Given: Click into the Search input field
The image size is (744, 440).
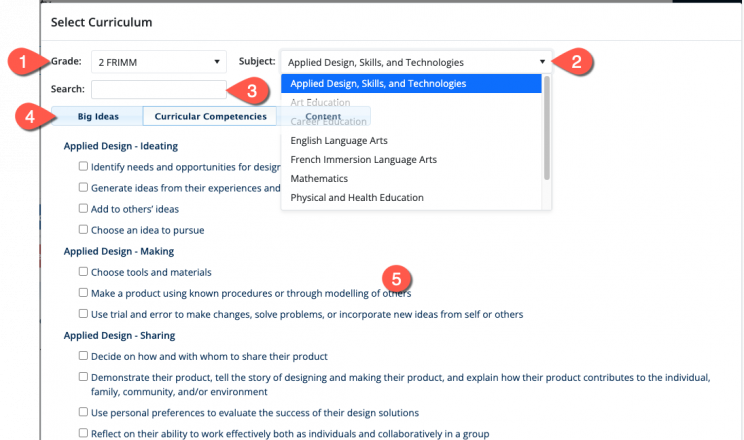Looking at the screenshot, I should (x=158, y=89).
